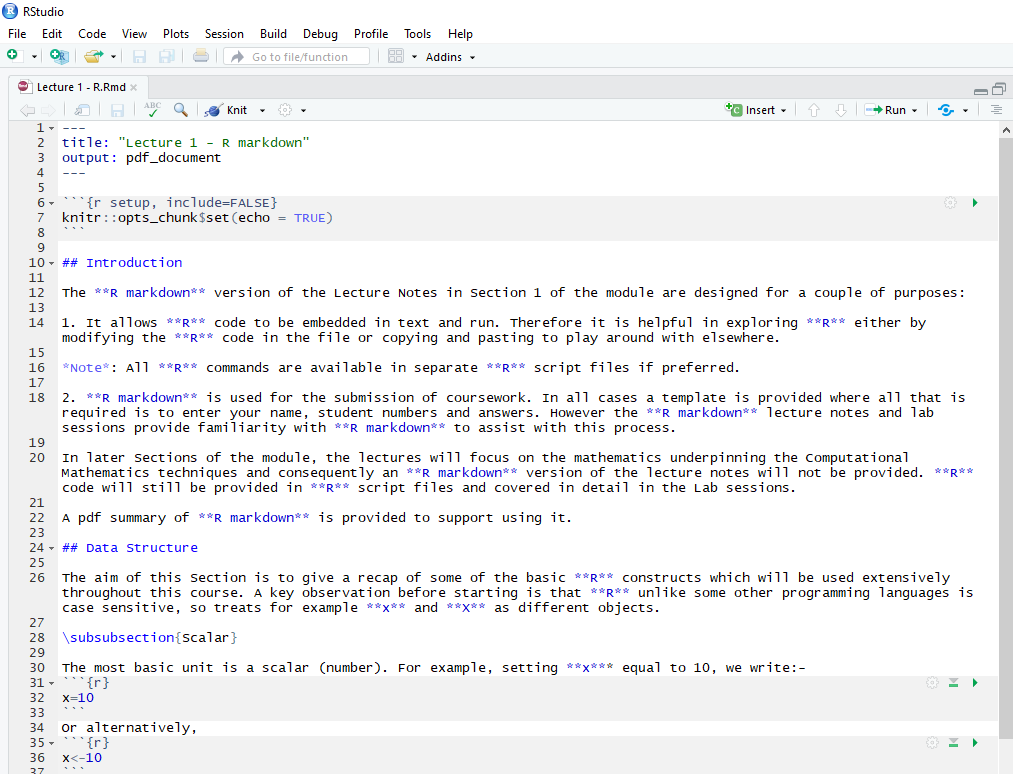This screenshot has width=1013, height=774.
Task: Expand the Run dropdown menu
Action: (x=914, y=110)
